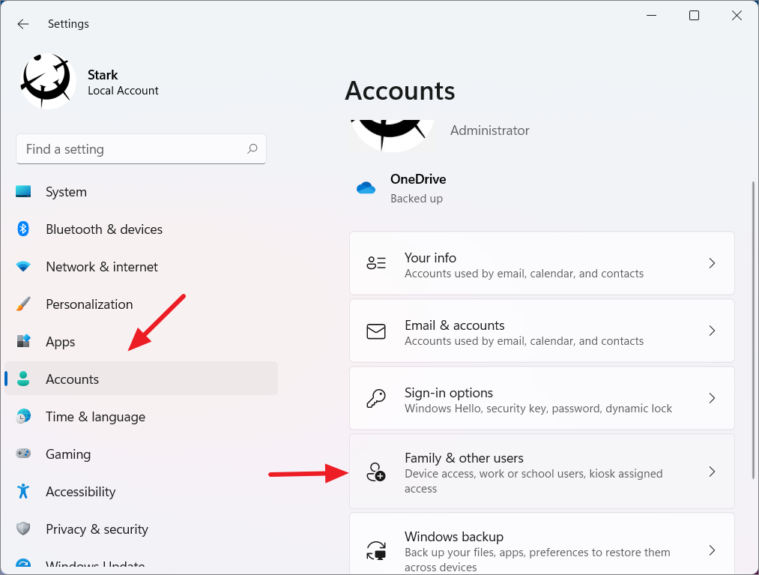Click the back arrow icon
This screenshot has height=575, width=759.
click(23, 24)
